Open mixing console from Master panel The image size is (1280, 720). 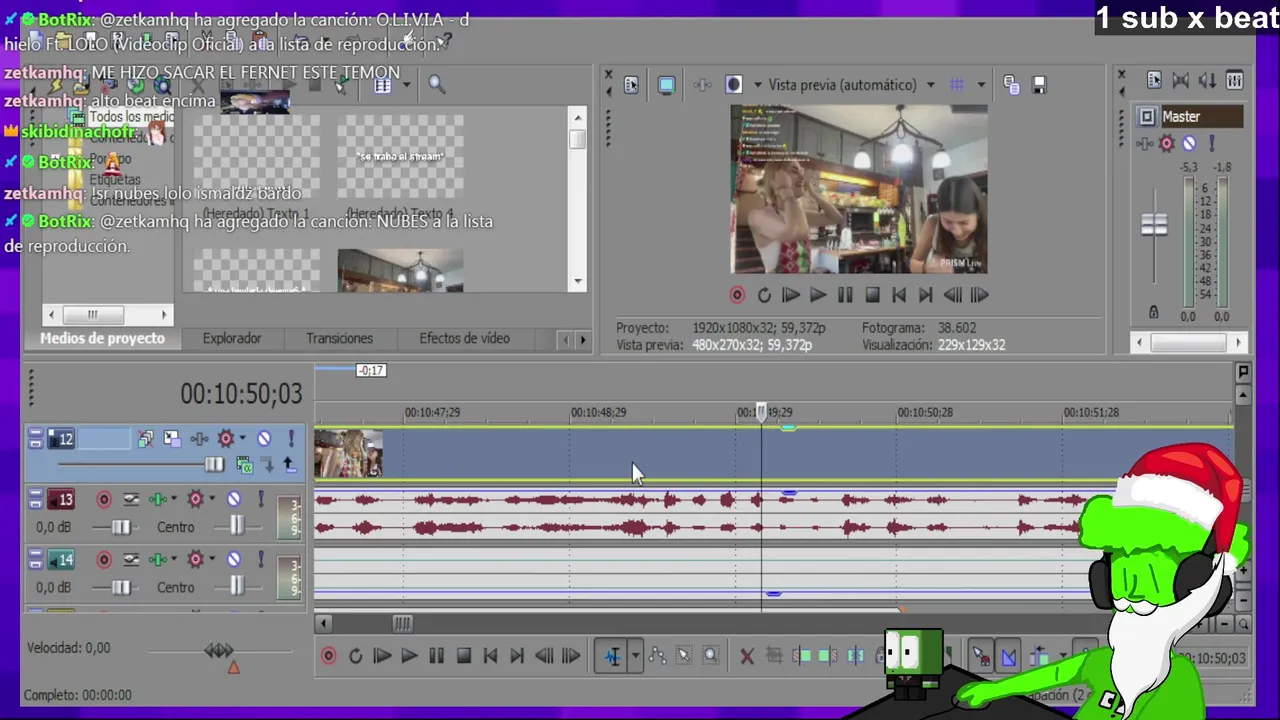[x=1235, y=81]
